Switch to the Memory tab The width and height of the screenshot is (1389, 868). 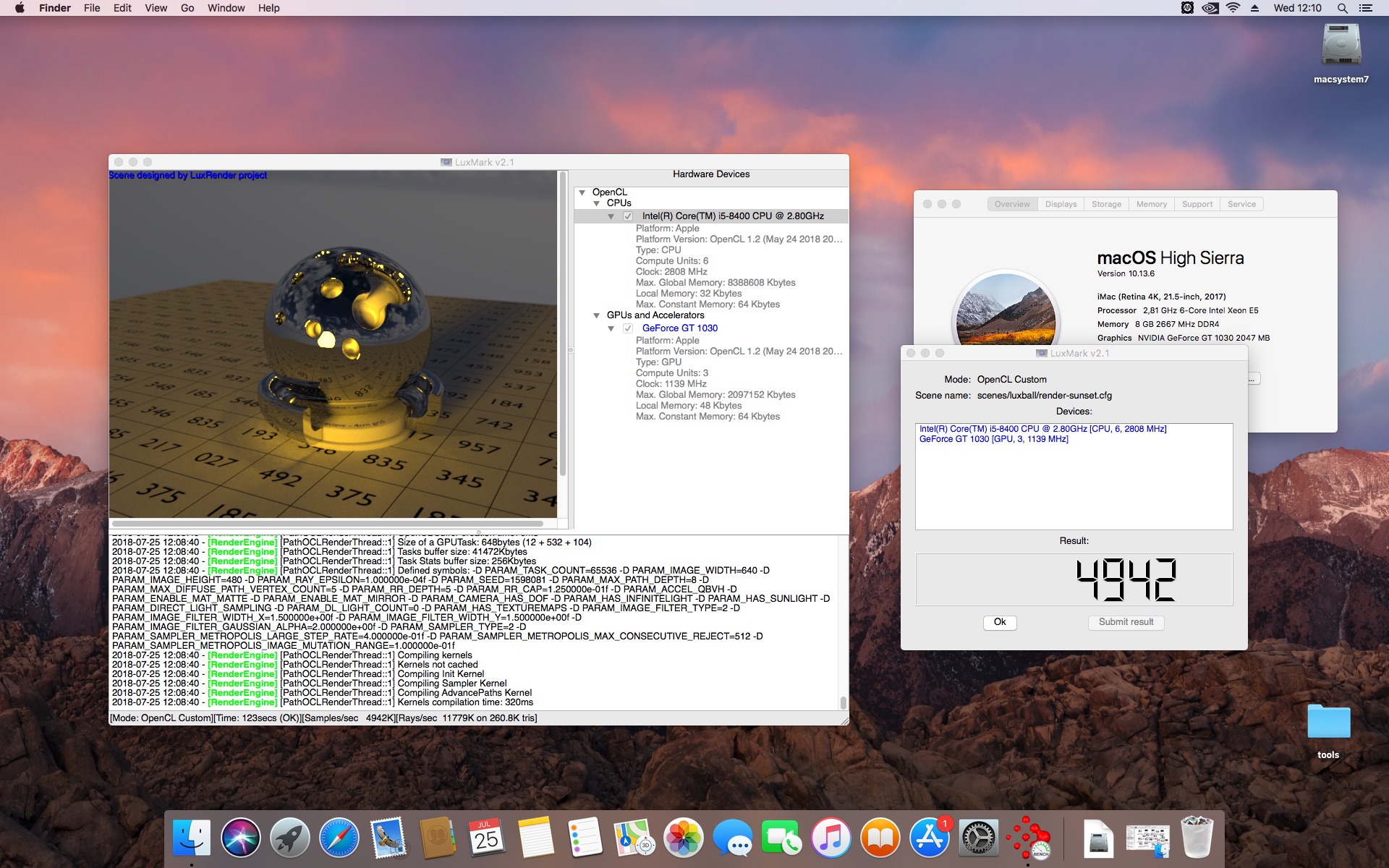coord(1151,204)
